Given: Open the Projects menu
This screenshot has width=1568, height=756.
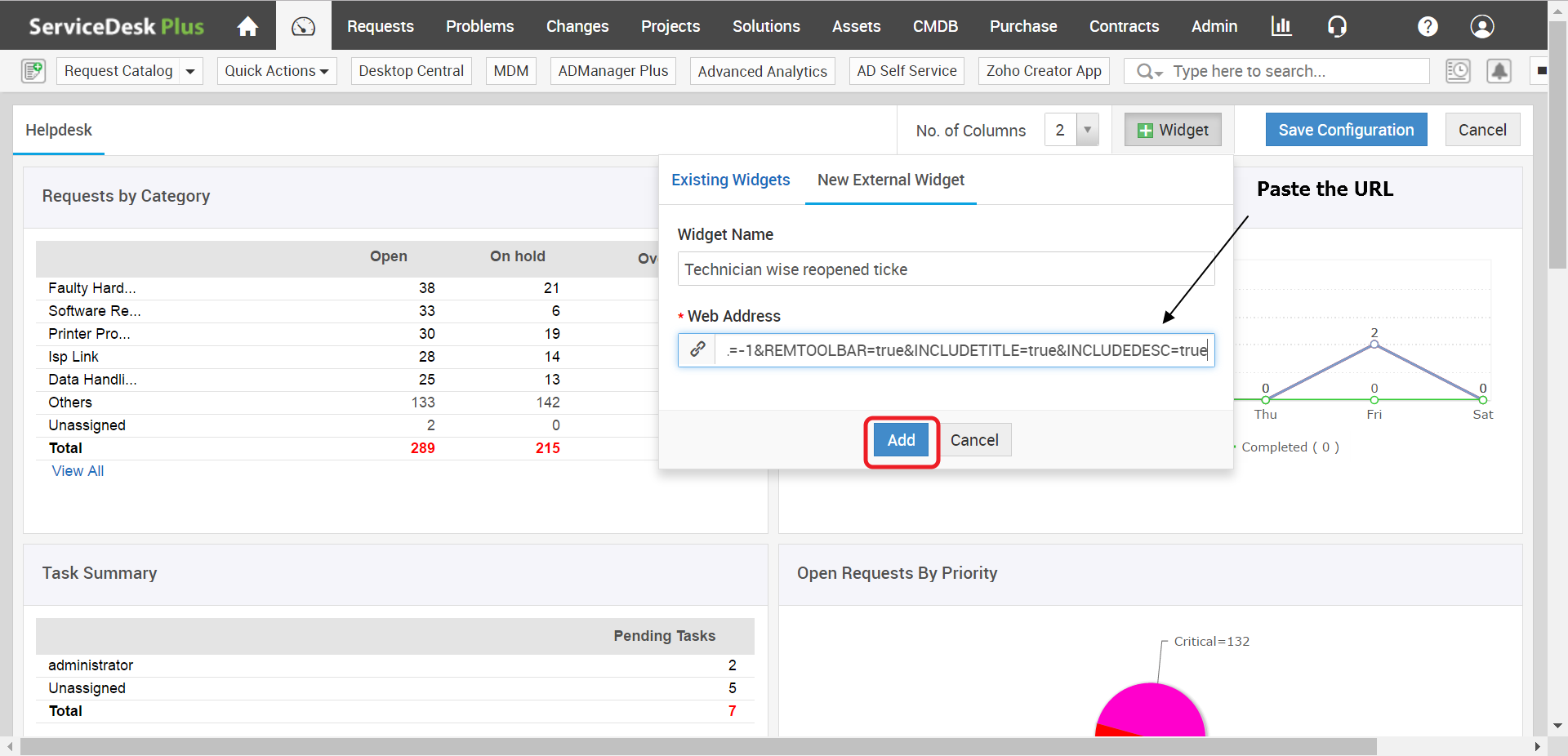Looking at the screenshot, I should [670, 26].
